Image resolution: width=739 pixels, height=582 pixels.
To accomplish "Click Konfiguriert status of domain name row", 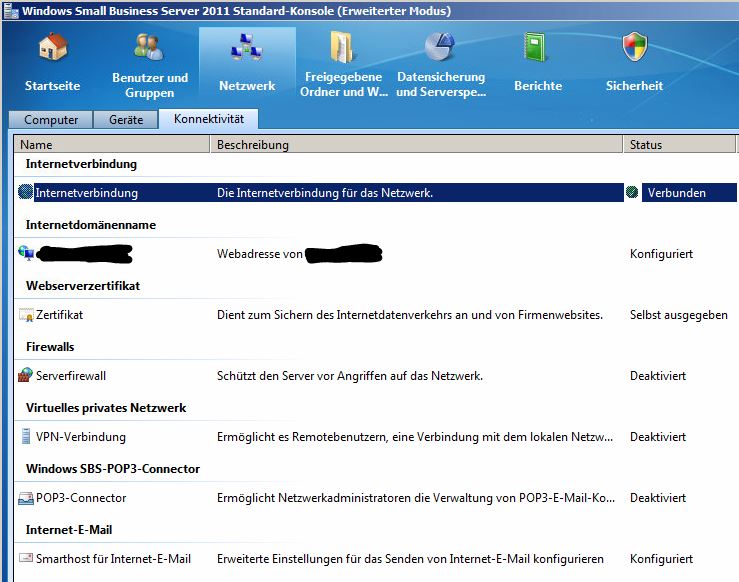I will point(661,254).
